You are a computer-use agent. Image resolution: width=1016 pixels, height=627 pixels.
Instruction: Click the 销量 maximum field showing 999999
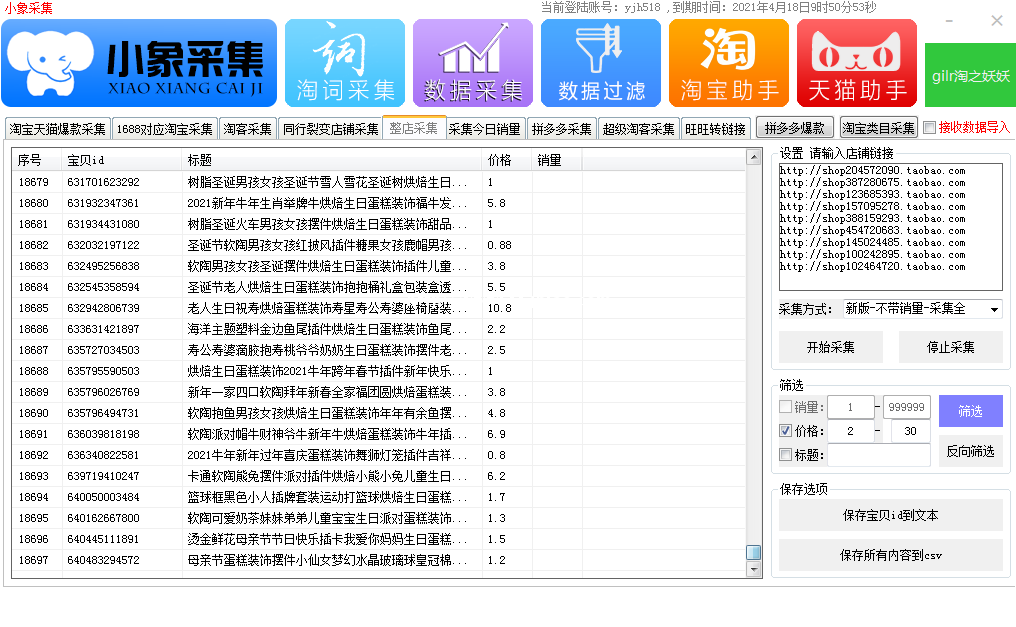click(x=906, y=407)
